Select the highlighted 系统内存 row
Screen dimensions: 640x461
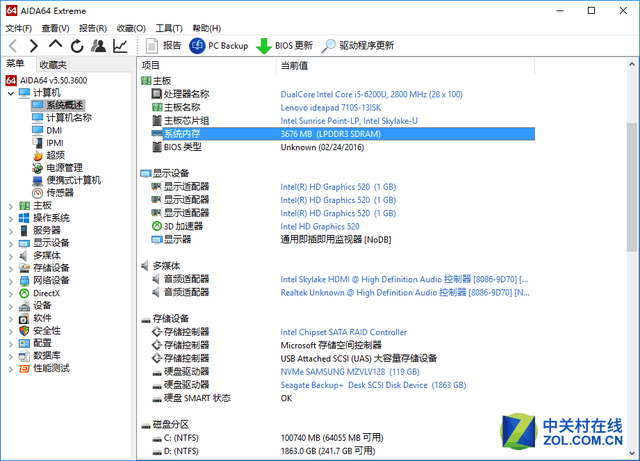point(343,134)
